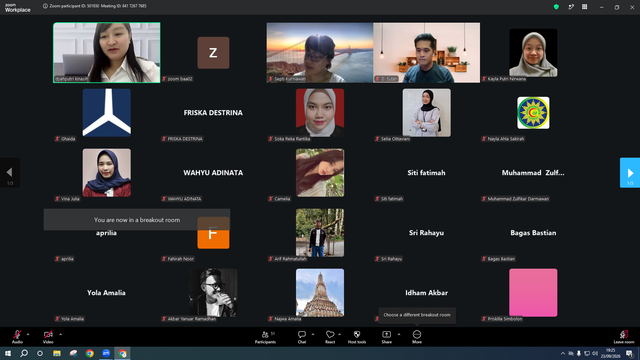The height and width of the screenshot is (360, 640).
Task: Open meeting info icon near participant ID
Action: point(45,6)
